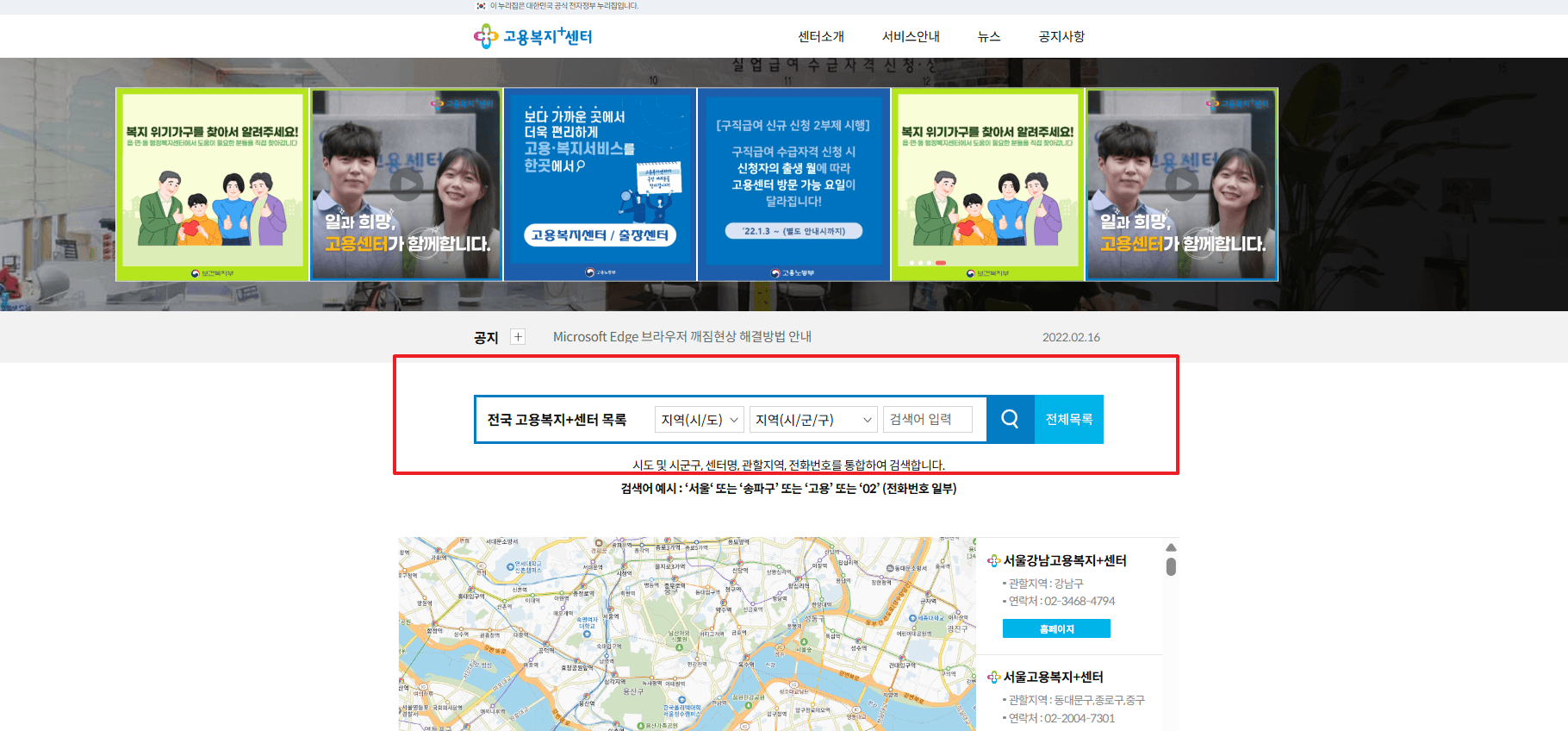Focus the 검색어 입력 search field
Viewport: 1568px width, 731px height.
(928, 420)
